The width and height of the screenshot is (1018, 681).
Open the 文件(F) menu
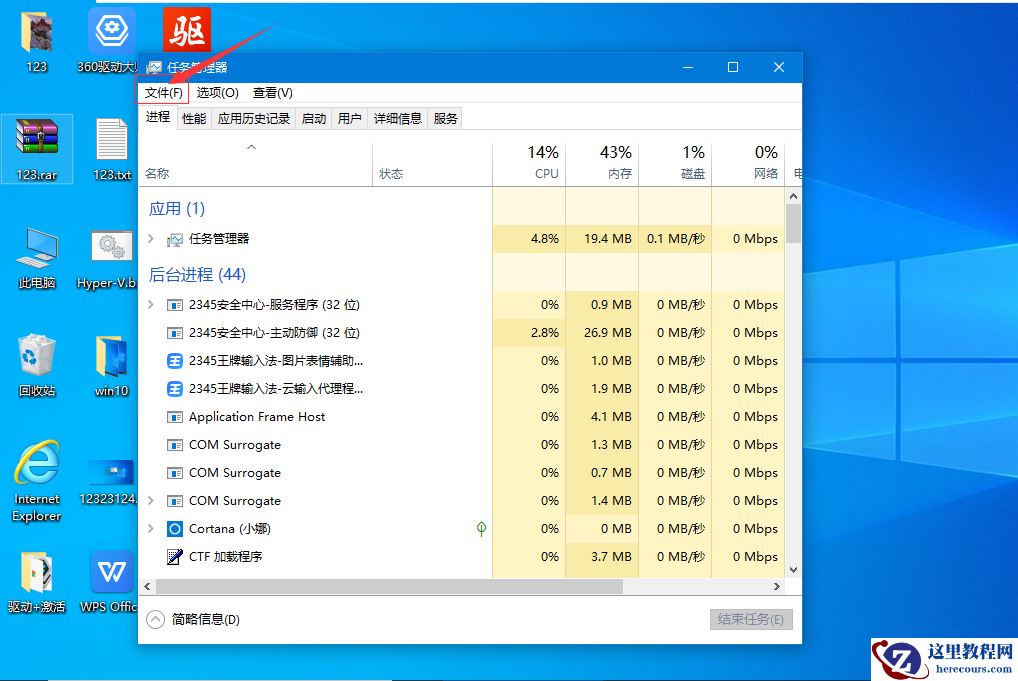click(x=162, y=92)
